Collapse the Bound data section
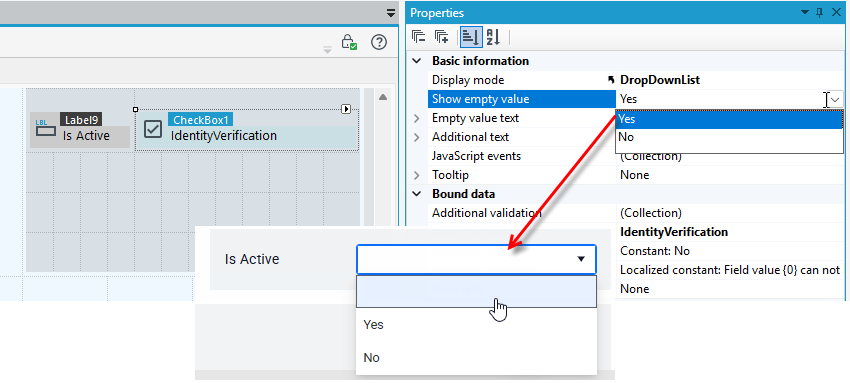Screen dimensions: 850x383 coord(417,194)
